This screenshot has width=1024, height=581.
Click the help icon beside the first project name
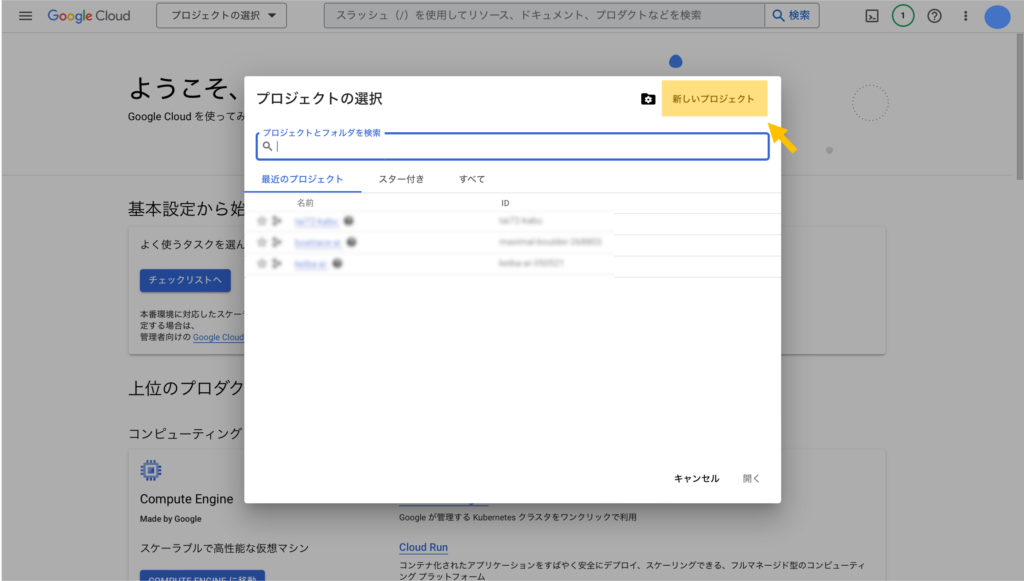[349, 221]
